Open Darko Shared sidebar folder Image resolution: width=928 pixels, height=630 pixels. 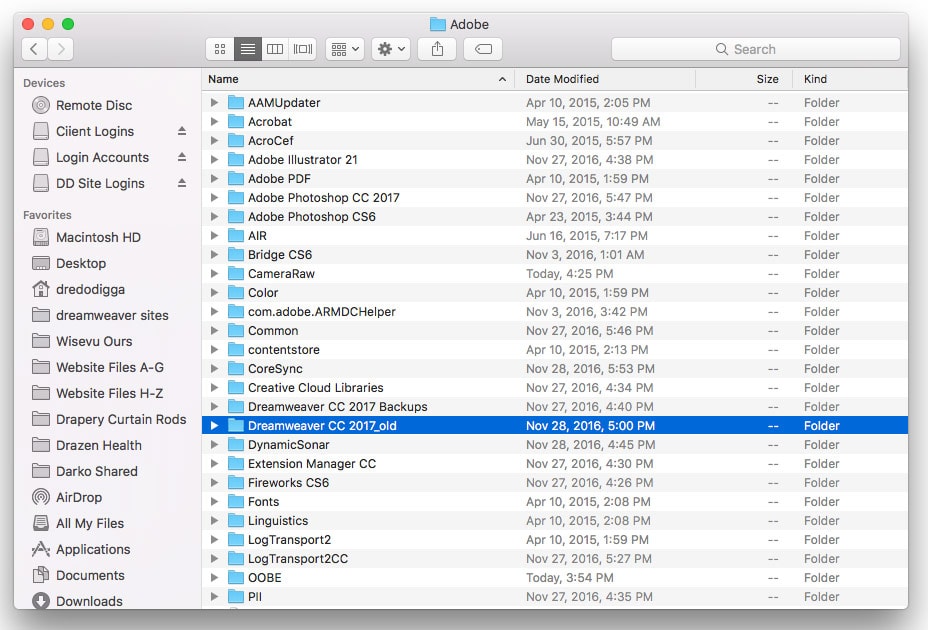click(x=85, y=471)
